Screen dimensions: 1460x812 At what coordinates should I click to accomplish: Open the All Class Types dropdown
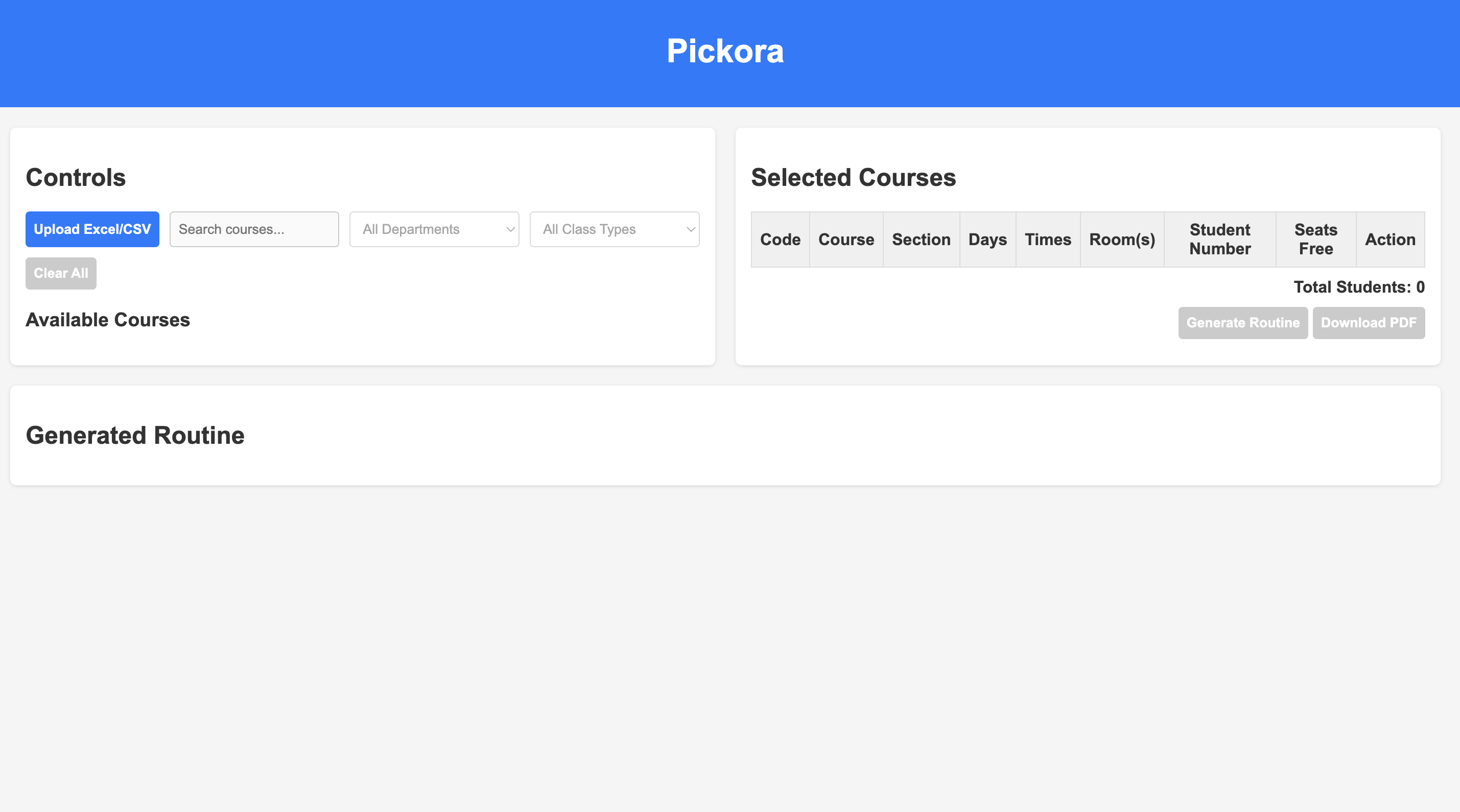pyautogui.click(x=615, y=229)
